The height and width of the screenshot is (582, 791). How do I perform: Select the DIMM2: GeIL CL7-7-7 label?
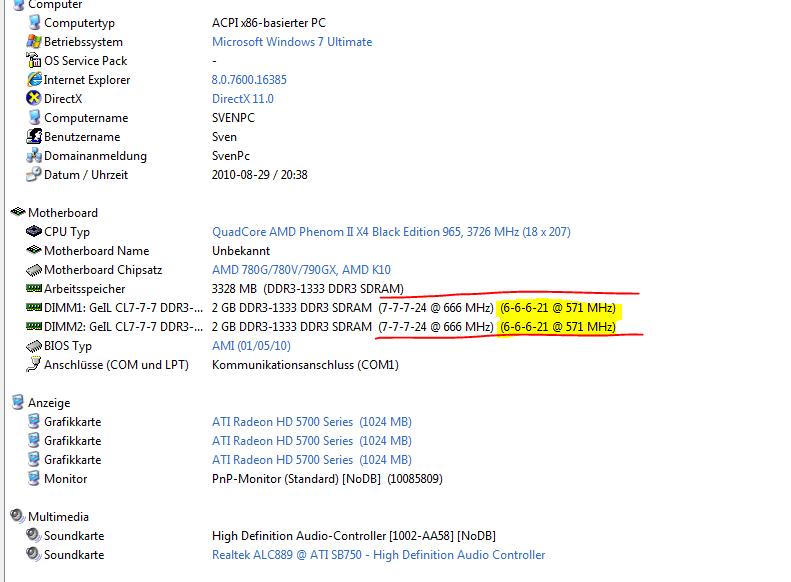[x=123, y=327]
